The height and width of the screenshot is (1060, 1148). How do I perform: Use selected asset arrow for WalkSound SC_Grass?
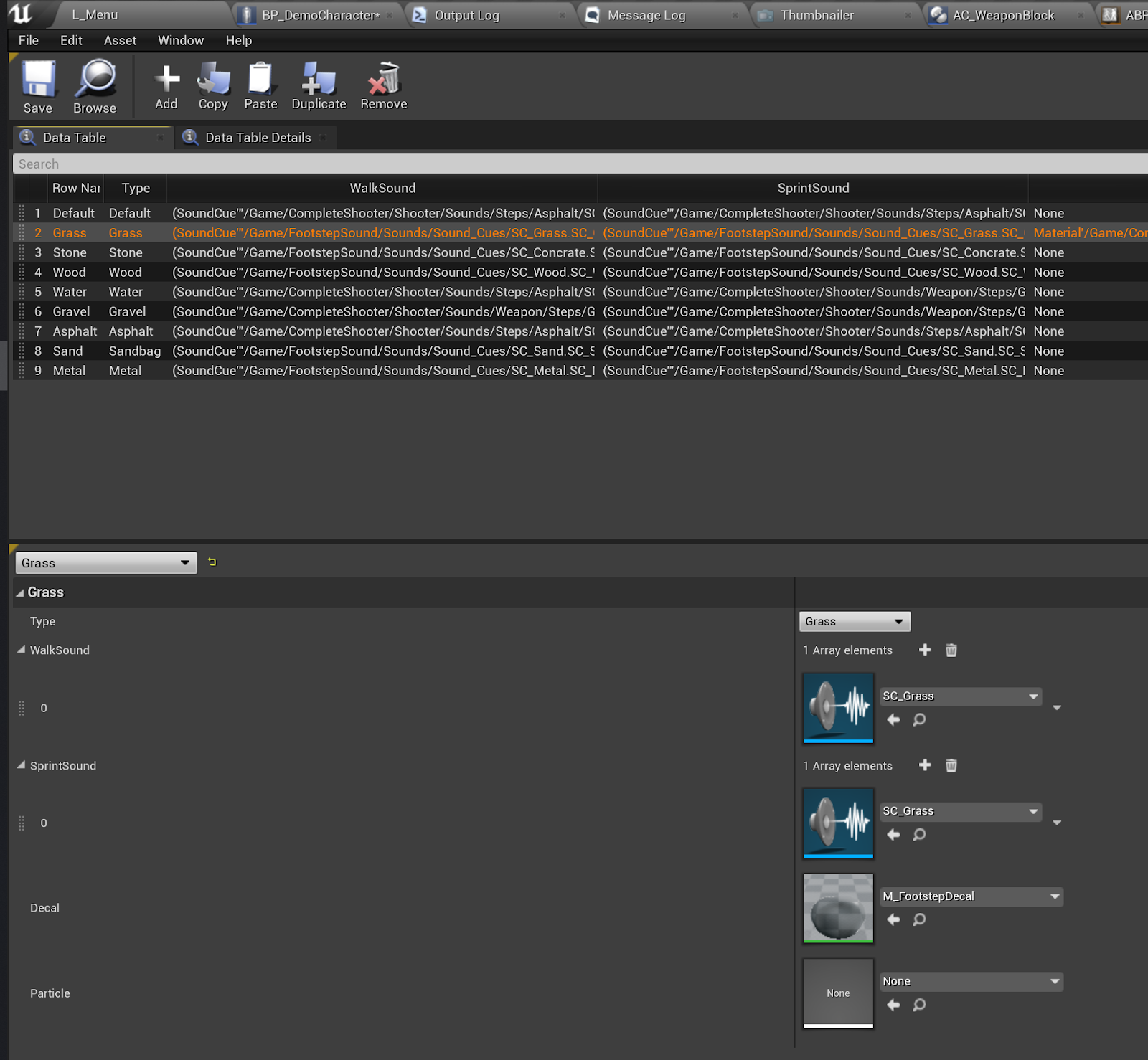[x=893, y=719]
